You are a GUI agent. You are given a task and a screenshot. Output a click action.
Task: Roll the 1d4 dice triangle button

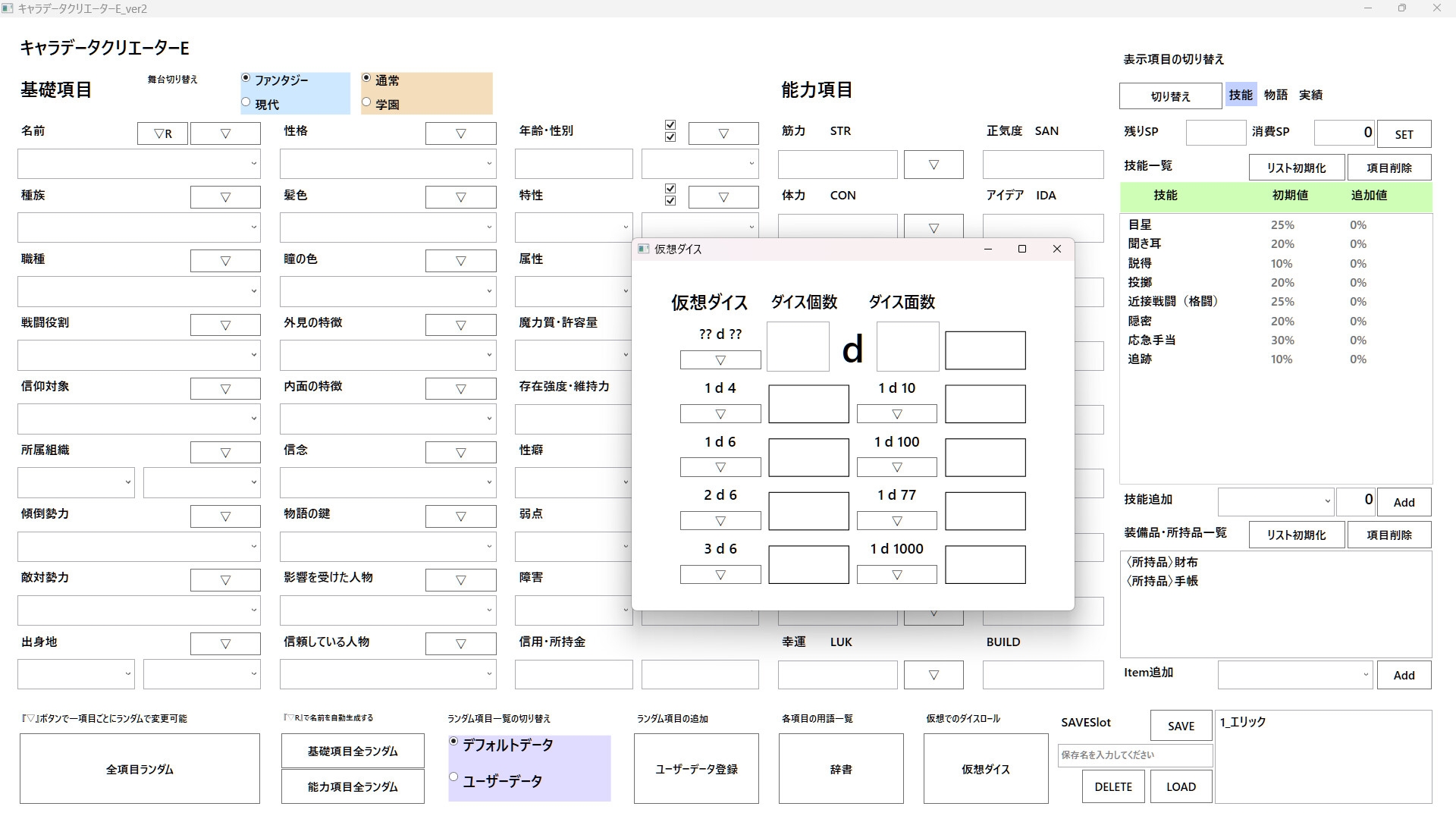tap(720, 414)
